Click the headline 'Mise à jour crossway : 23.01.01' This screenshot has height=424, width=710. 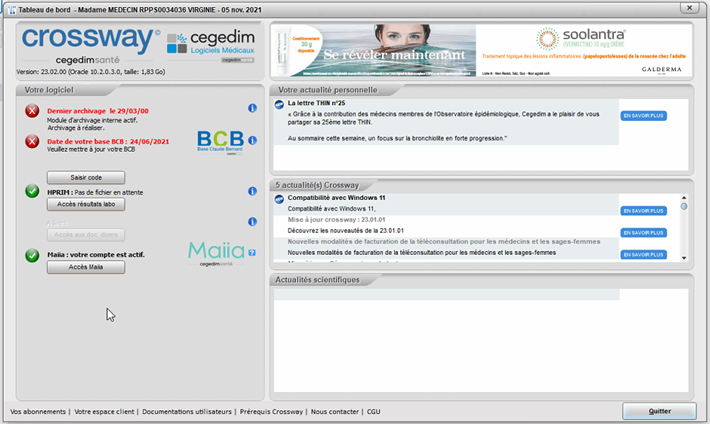pos(336,220)
